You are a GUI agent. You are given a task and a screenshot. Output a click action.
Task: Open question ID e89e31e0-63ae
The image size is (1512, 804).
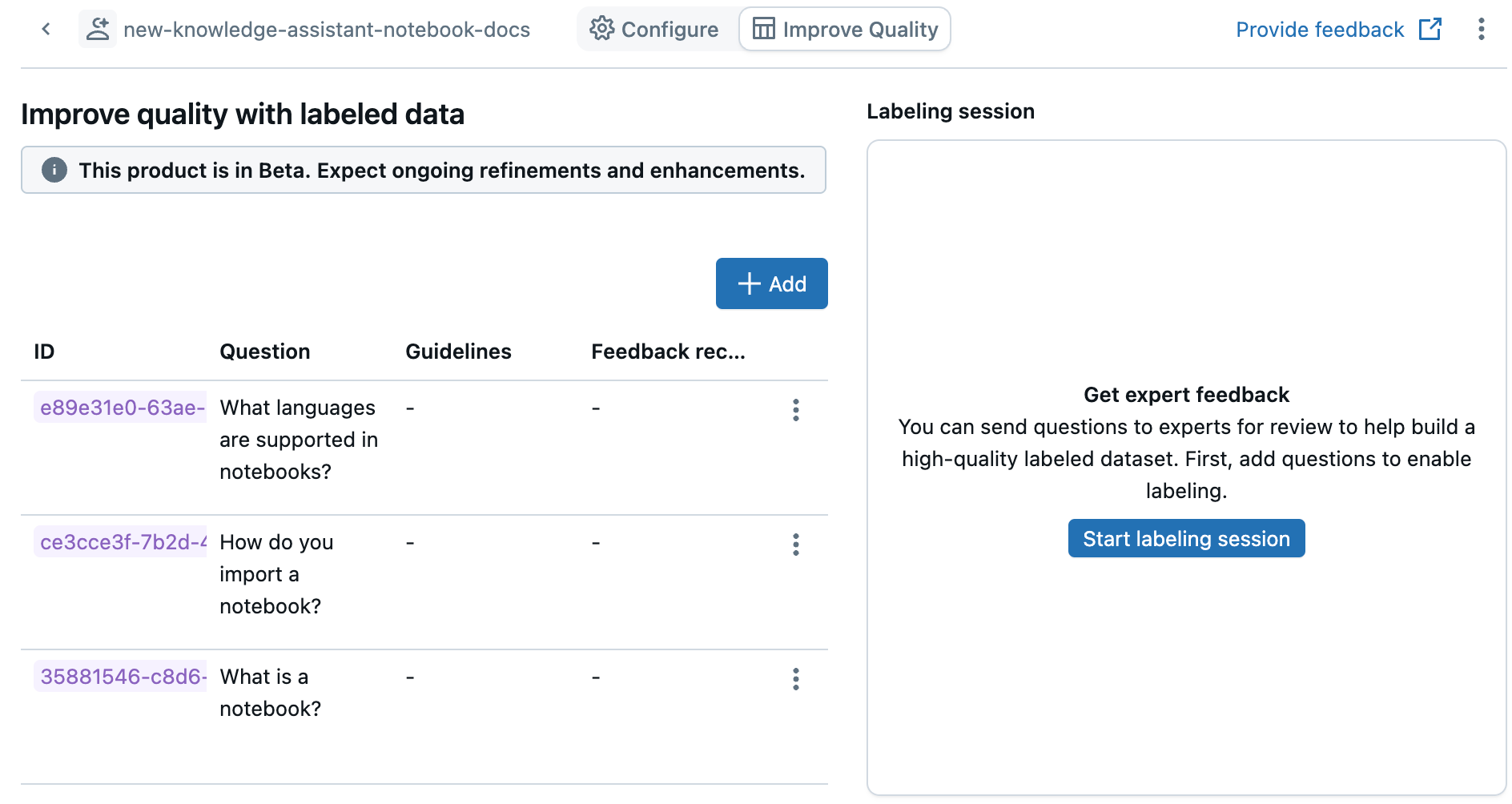(122, 408)
